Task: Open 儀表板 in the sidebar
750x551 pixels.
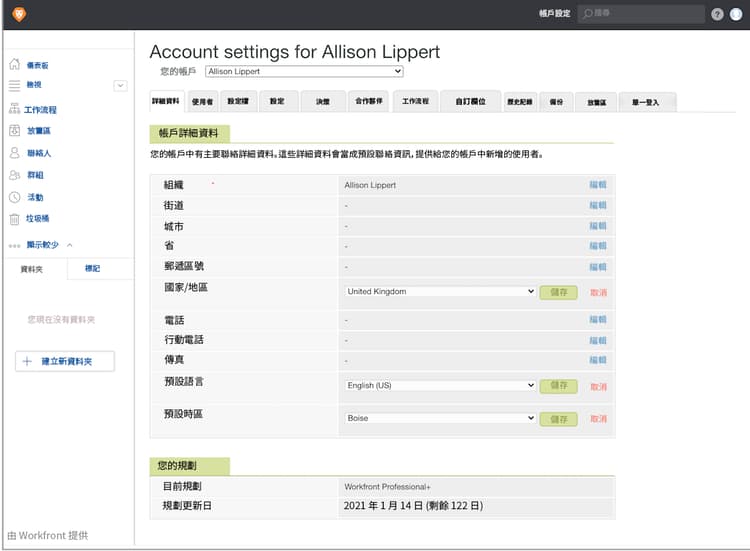Action: coord(37,65)
